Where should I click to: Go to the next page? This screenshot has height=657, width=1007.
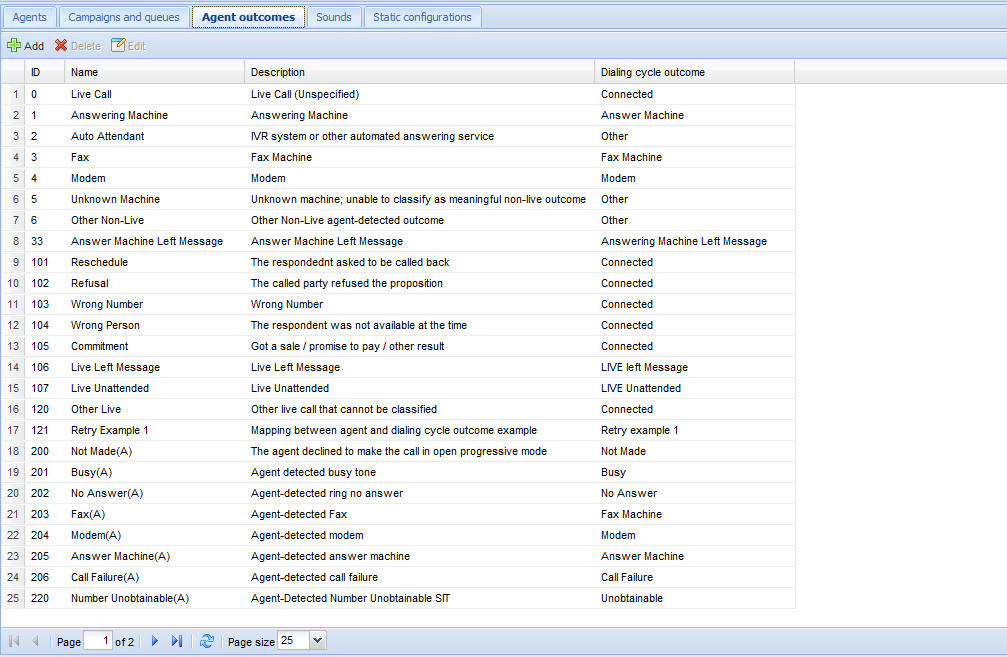click(155, 641)
